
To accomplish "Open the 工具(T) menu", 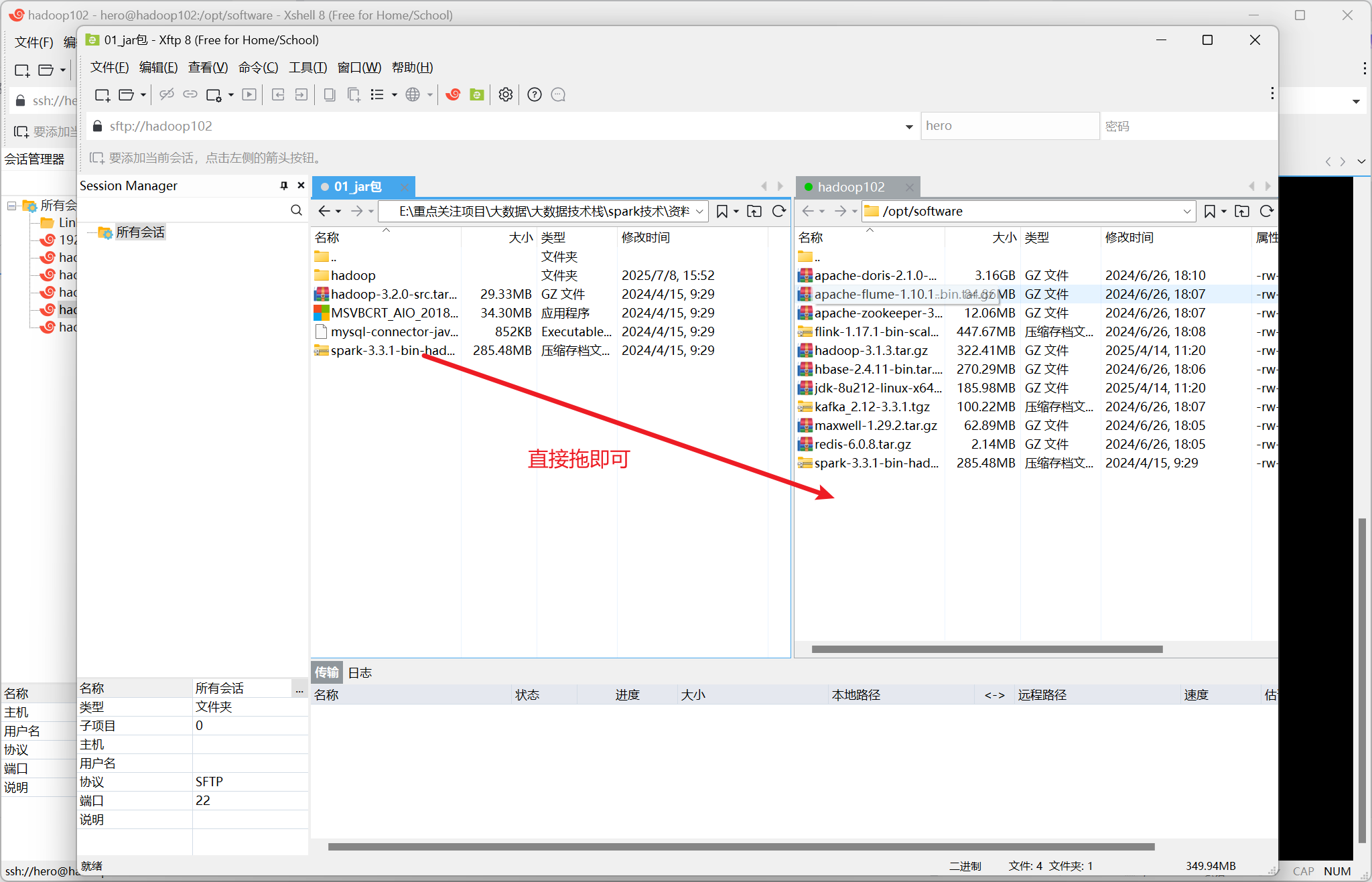I will [x=307, y=67].
